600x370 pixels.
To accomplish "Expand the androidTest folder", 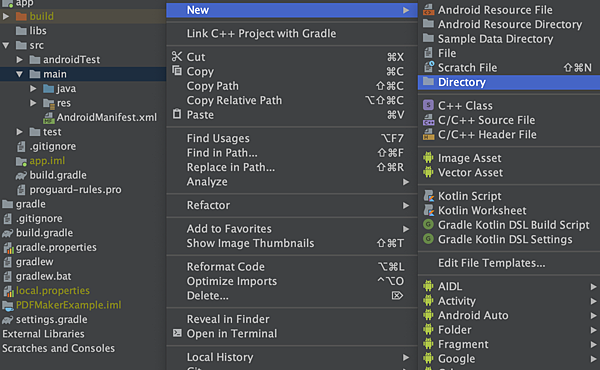I will pos(20,59).
